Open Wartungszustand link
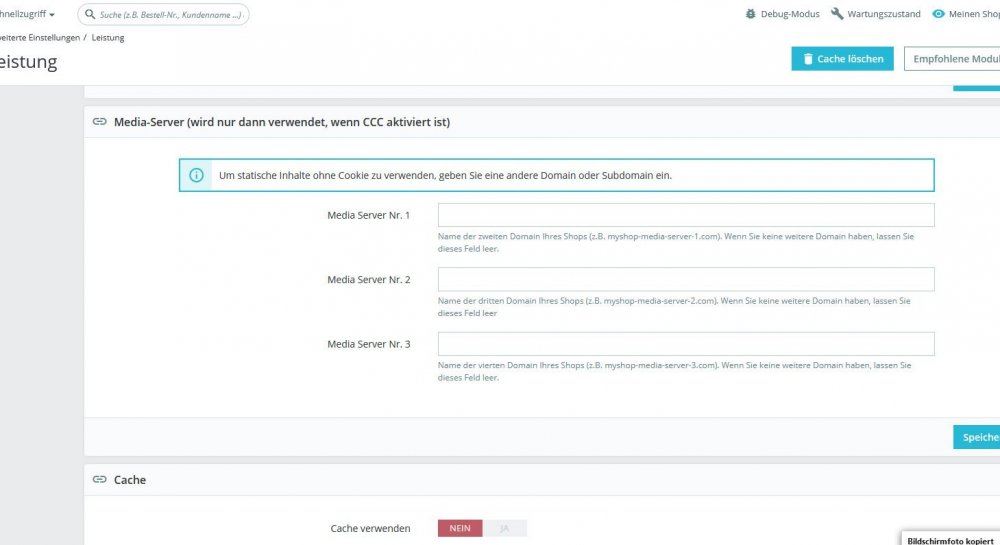 tap(876, 13)
